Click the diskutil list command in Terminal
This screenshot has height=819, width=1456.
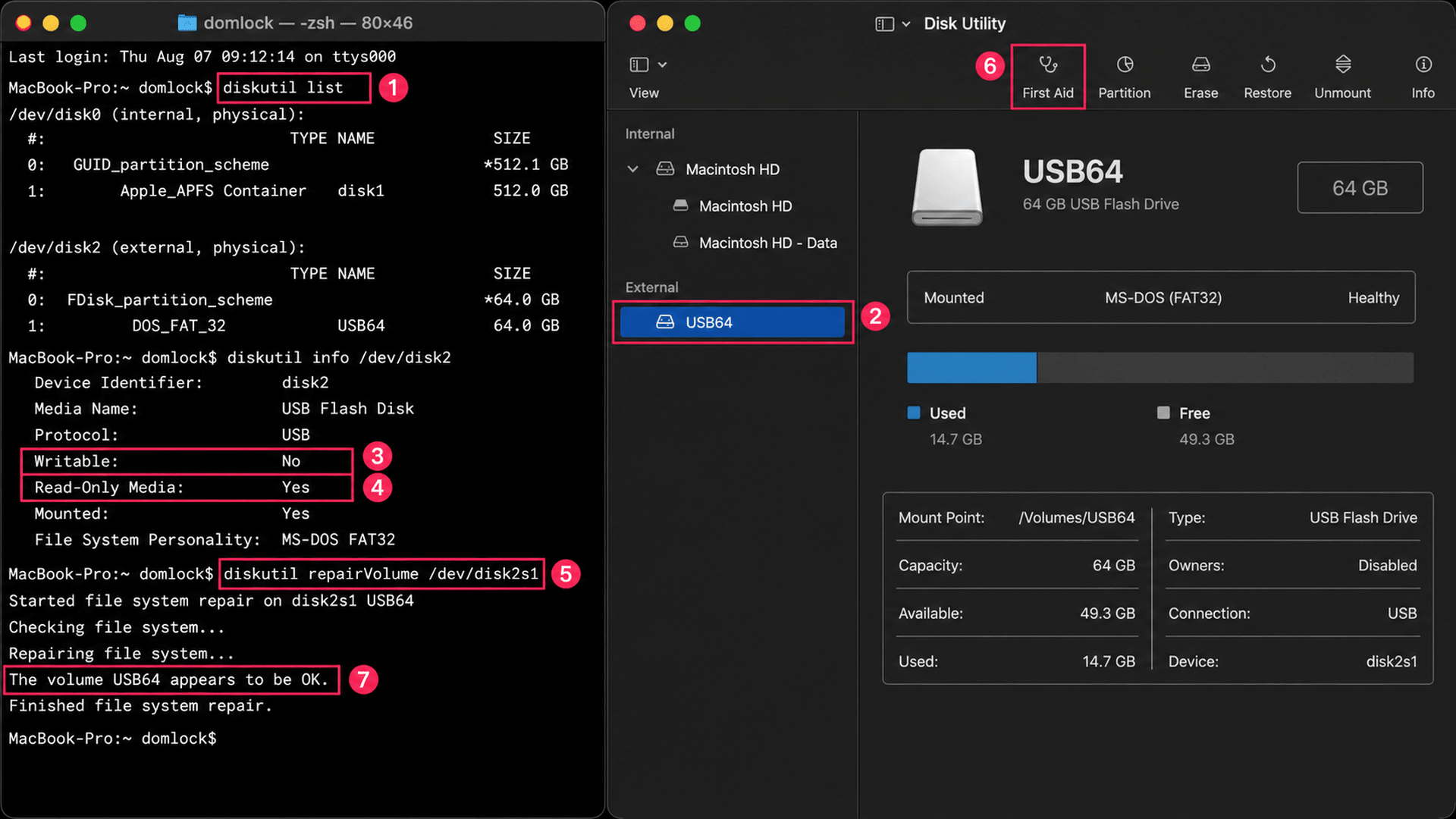pyautogui.click(x=283, y=88)
